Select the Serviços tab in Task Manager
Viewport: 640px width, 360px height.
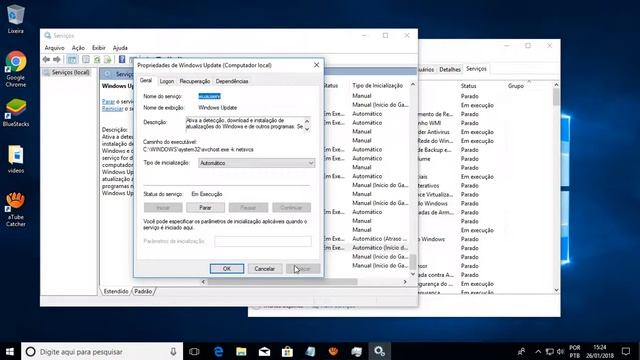(476, 69)
